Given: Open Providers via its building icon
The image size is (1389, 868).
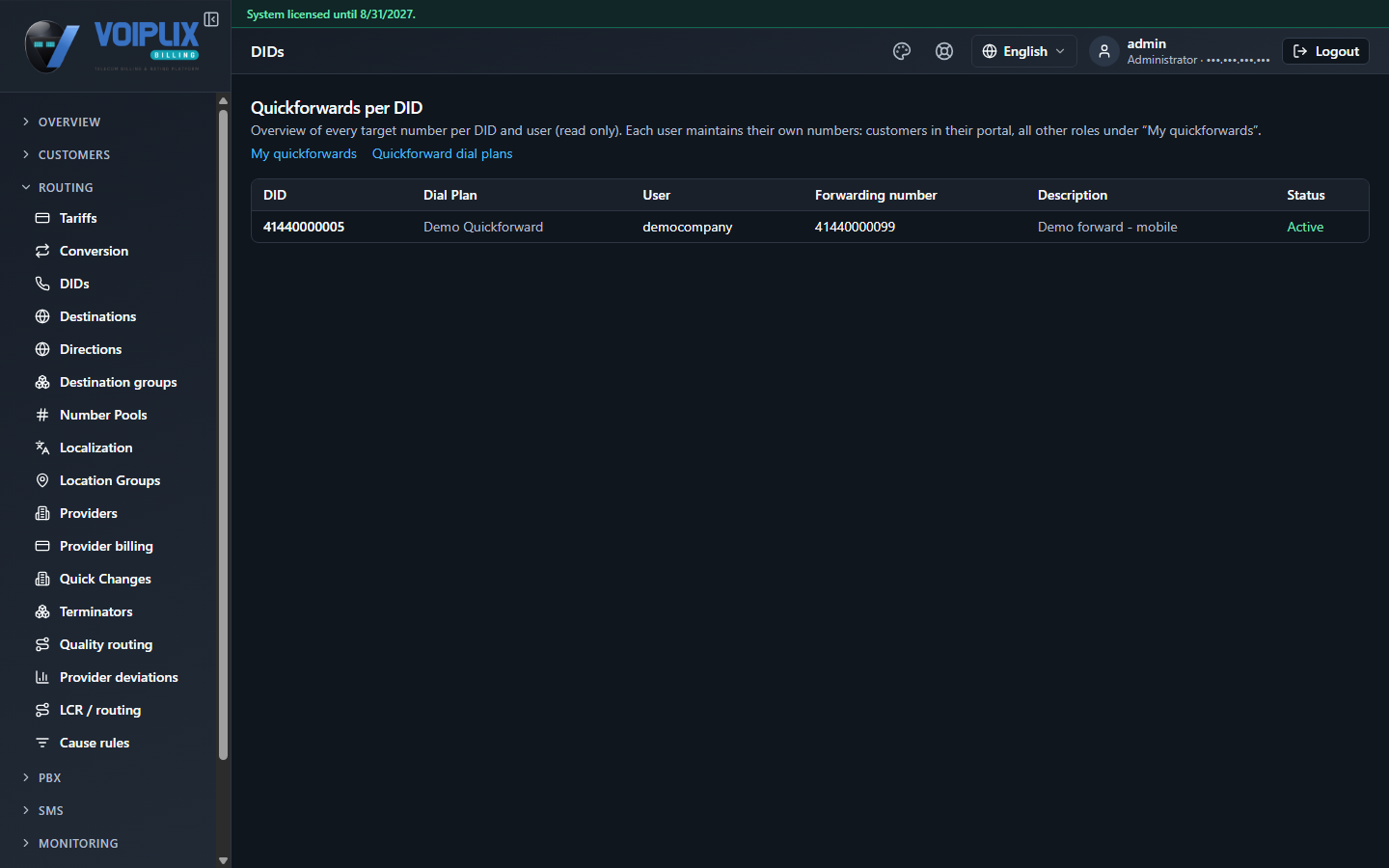Looking at the screenshot, I should pos(42,513).
